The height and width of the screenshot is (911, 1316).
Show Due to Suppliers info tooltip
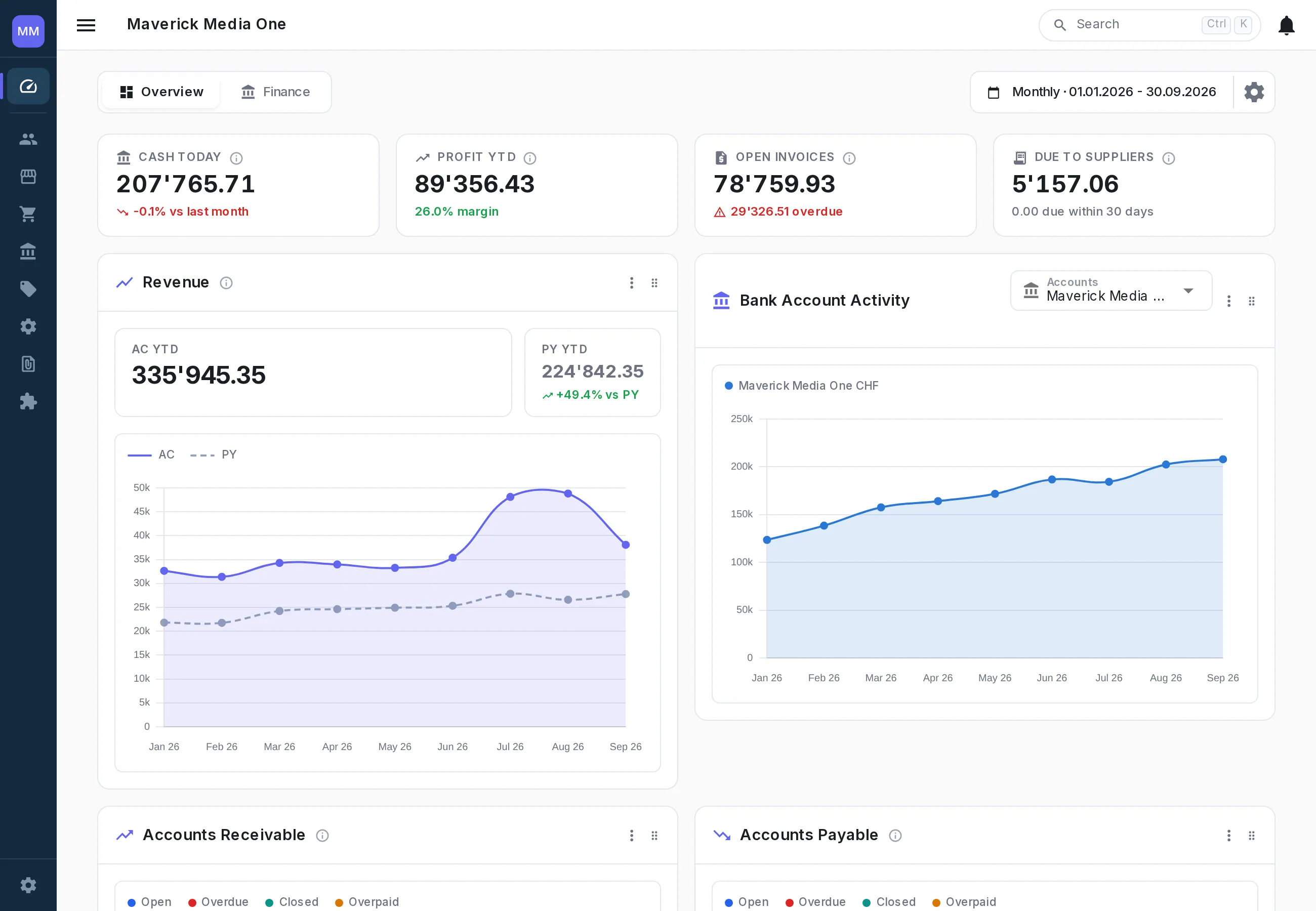coord(1169,158)
